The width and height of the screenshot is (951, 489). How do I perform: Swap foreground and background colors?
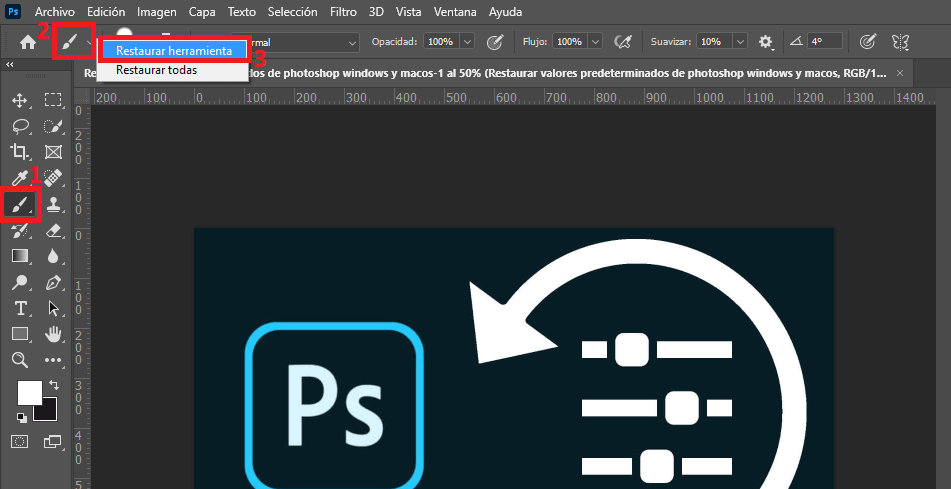pos(53,385)
